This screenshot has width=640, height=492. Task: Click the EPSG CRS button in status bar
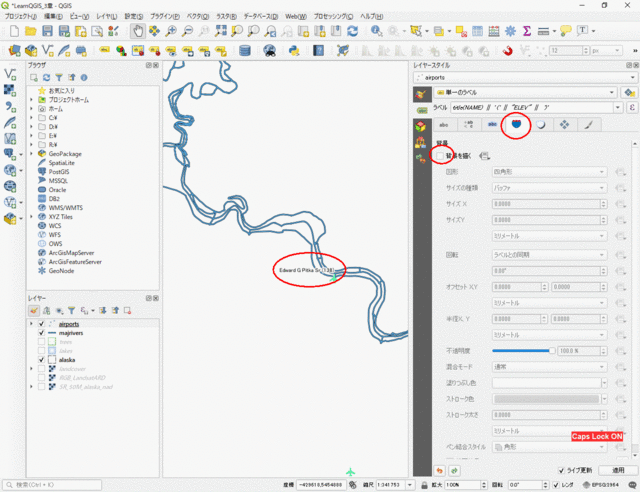600,485
